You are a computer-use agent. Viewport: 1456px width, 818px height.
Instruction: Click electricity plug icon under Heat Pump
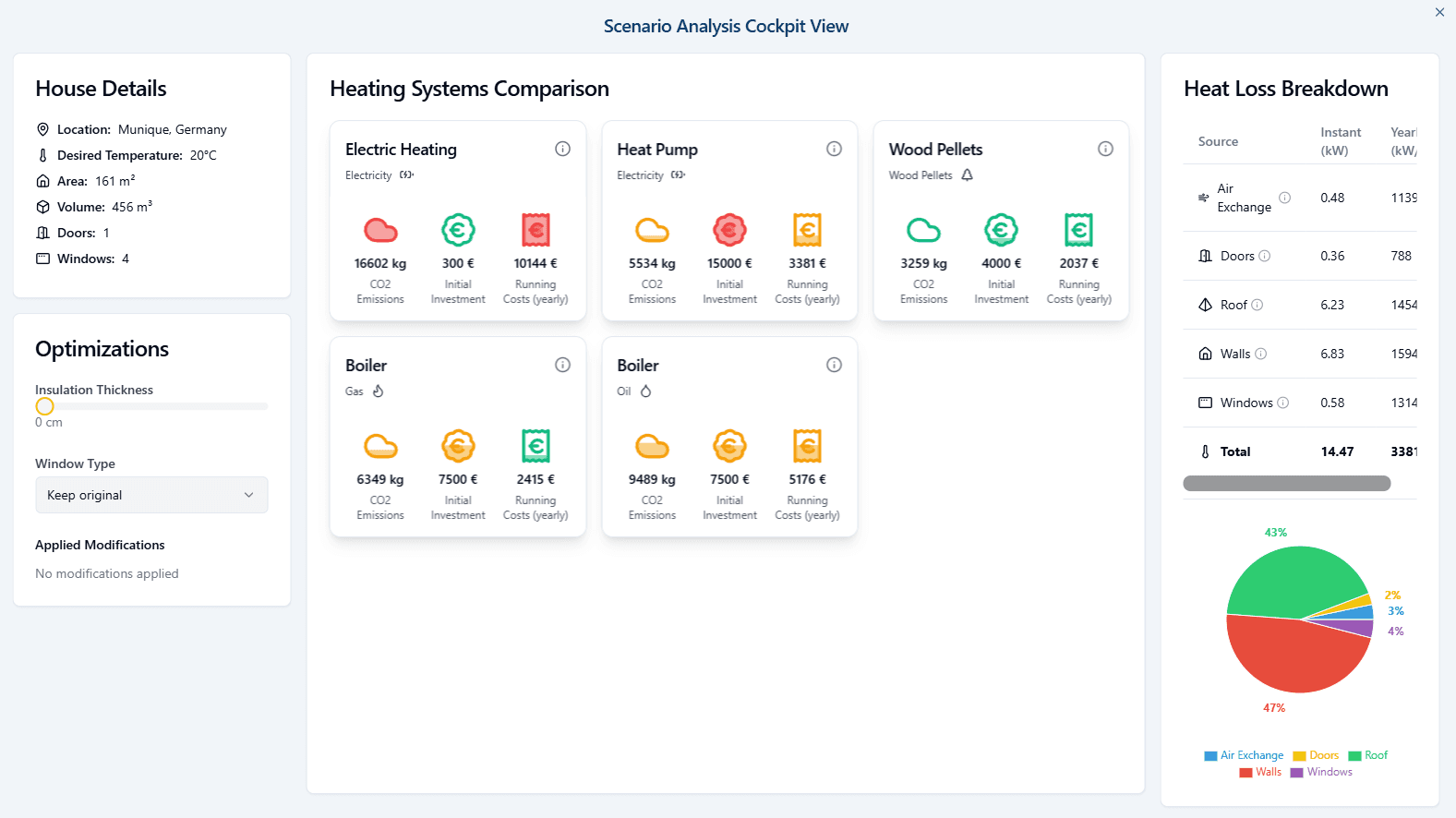pyautogui.click(x=678, y=175)
